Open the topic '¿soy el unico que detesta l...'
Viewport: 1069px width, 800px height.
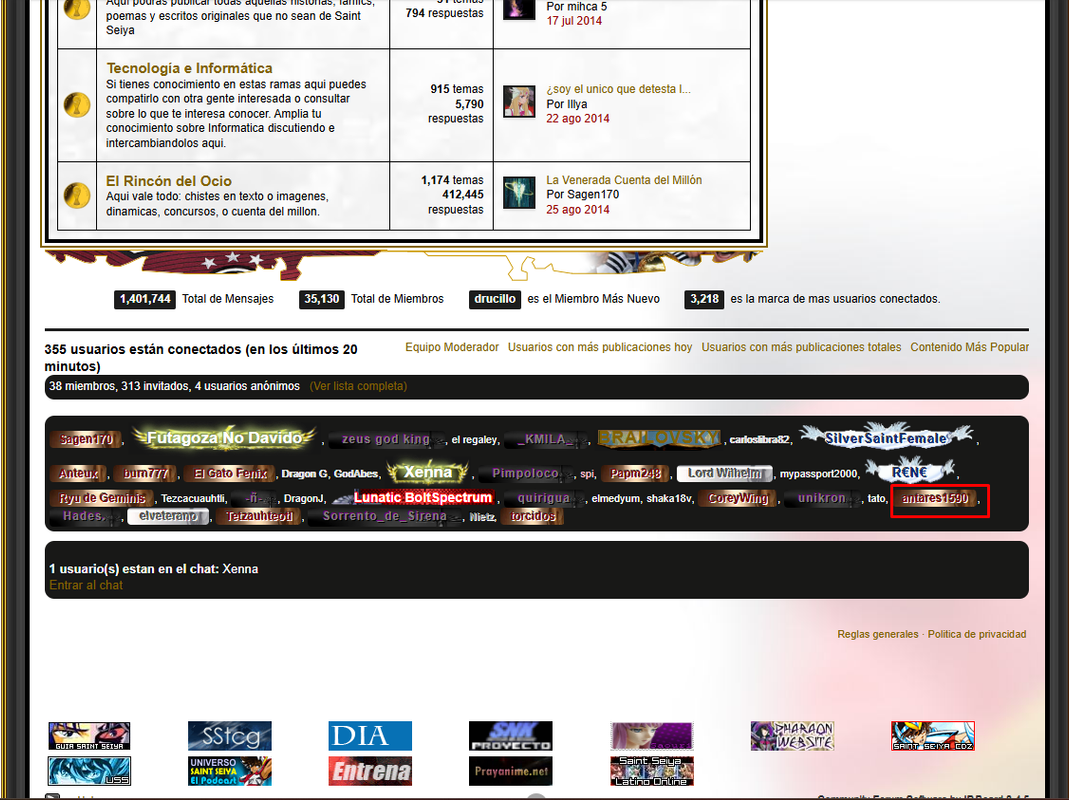click(618, 89)
